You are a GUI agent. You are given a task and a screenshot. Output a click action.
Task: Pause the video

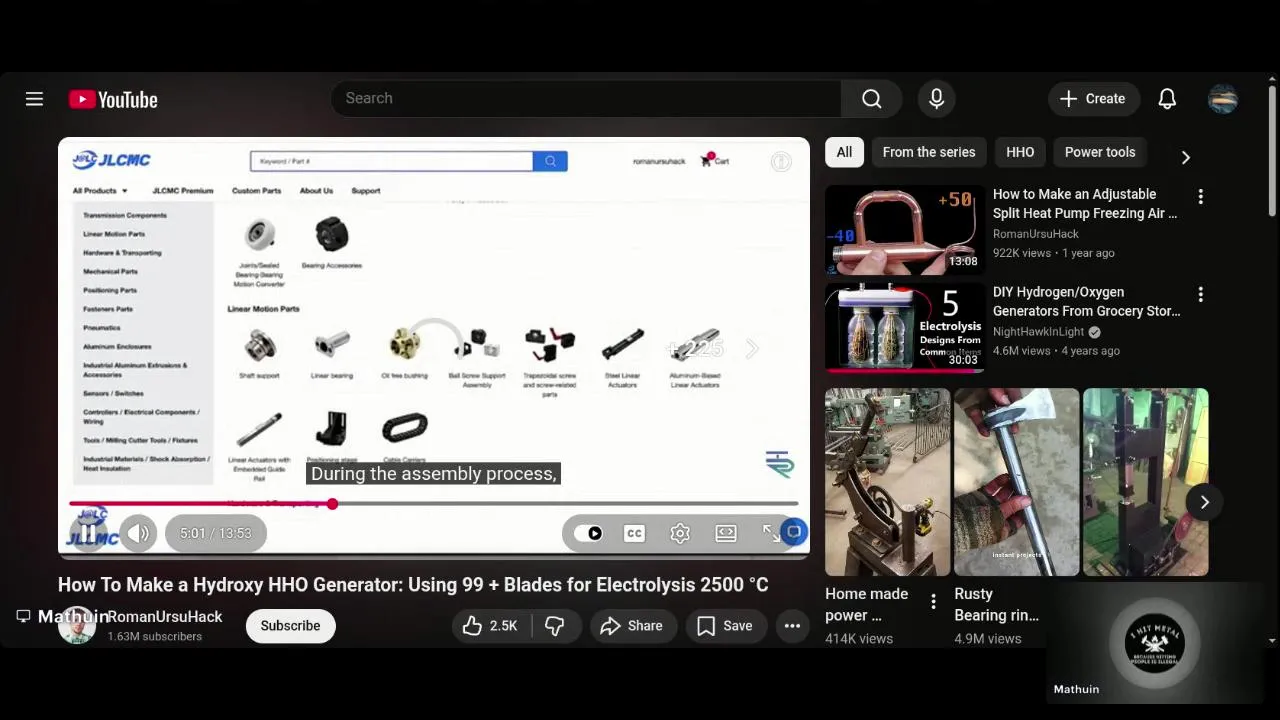point(89,533)
